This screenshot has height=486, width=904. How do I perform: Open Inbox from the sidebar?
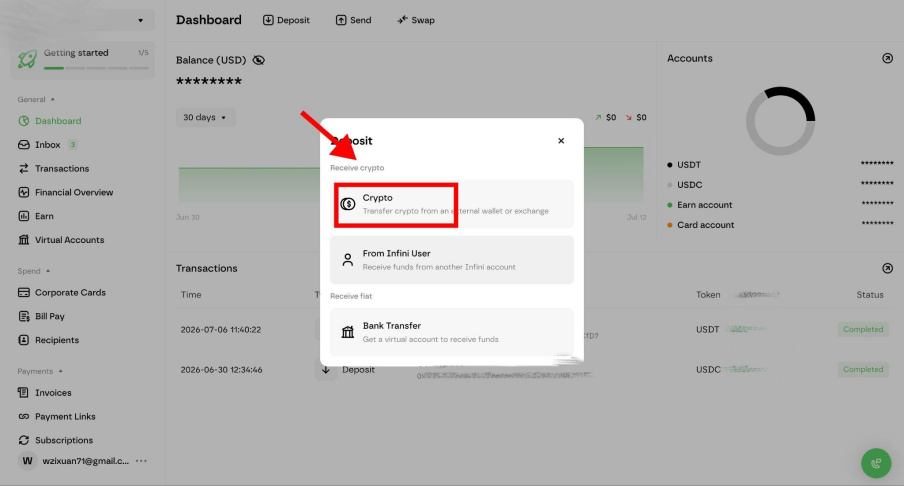click(47, 145)
